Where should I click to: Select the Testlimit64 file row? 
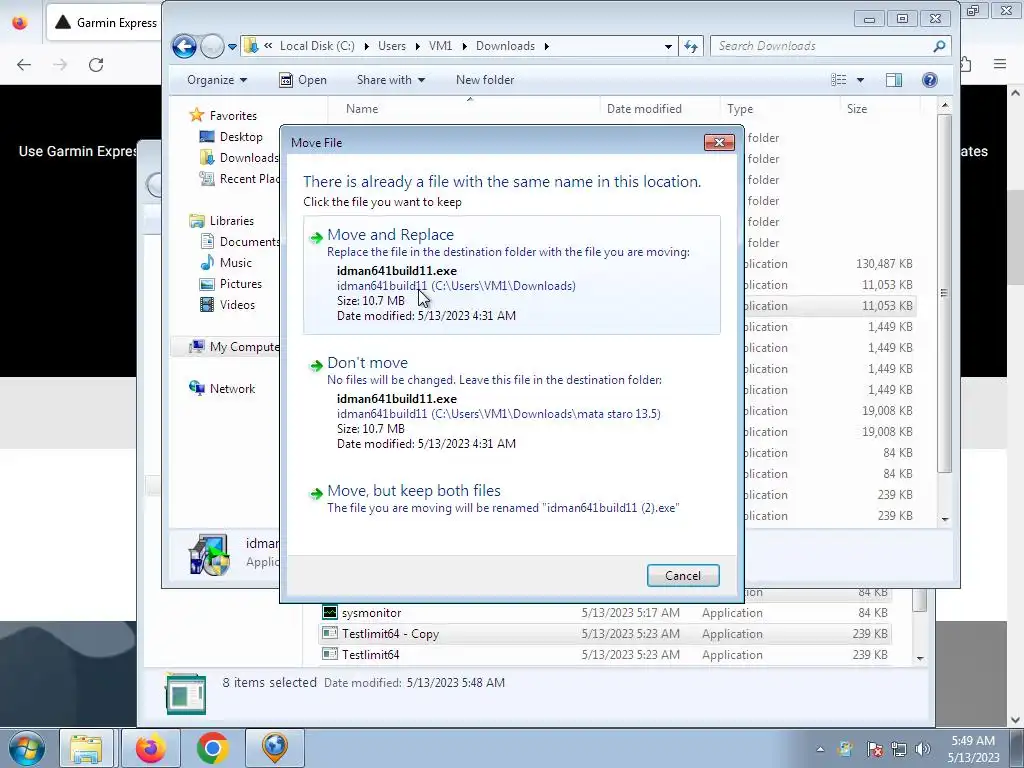tap(605, 654)
